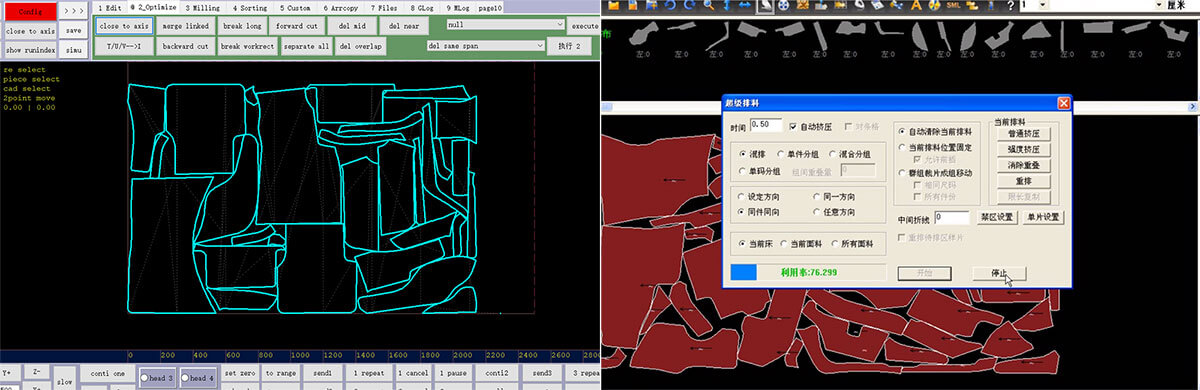Select the first gray piece thumbnail in the piece strip
Image resolution: width=1200 pixels, height=390 pixels.
pyautogui.click(x=644, y=33)
